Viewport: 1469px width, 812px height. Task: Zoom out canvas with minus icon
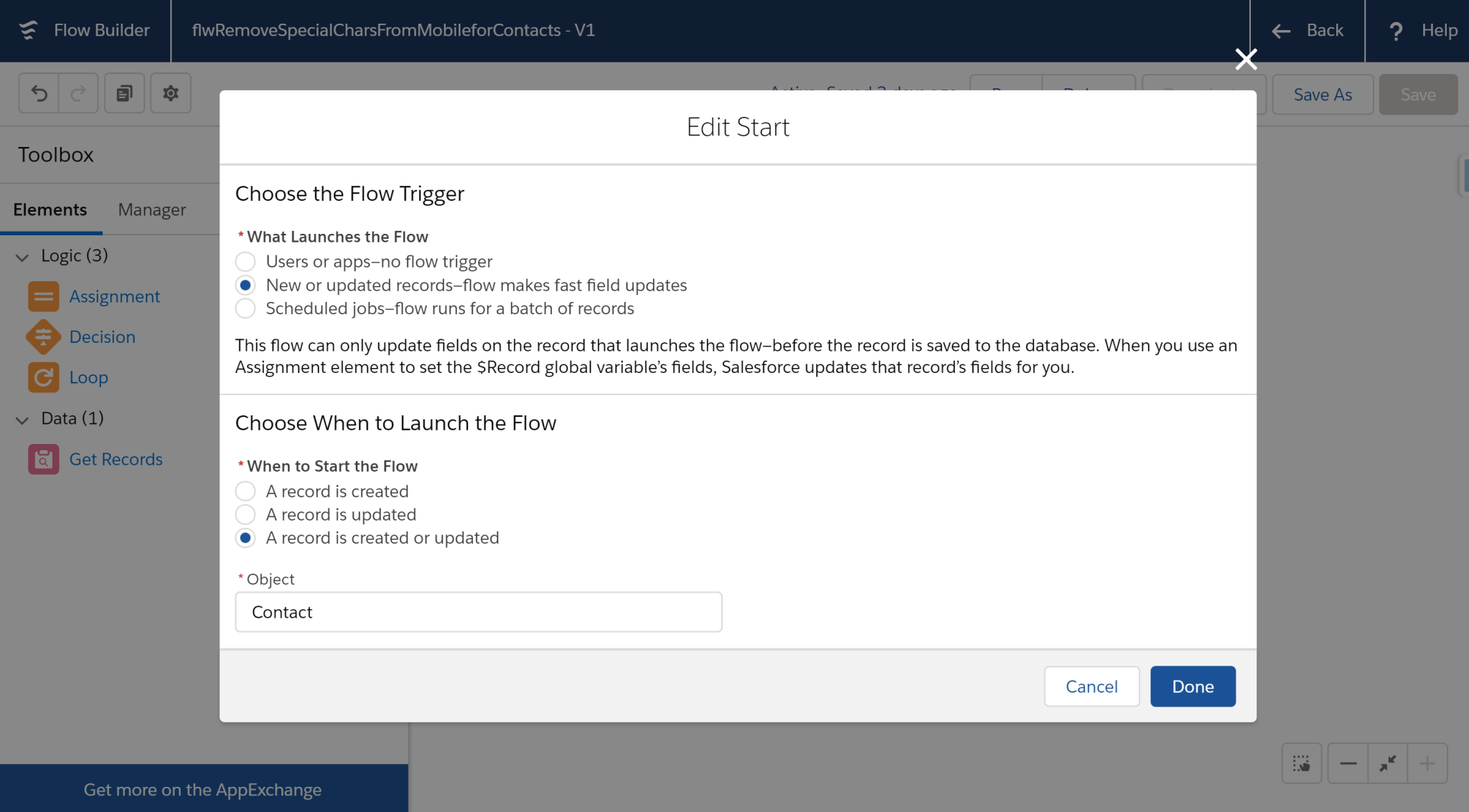coord(1348,763)
